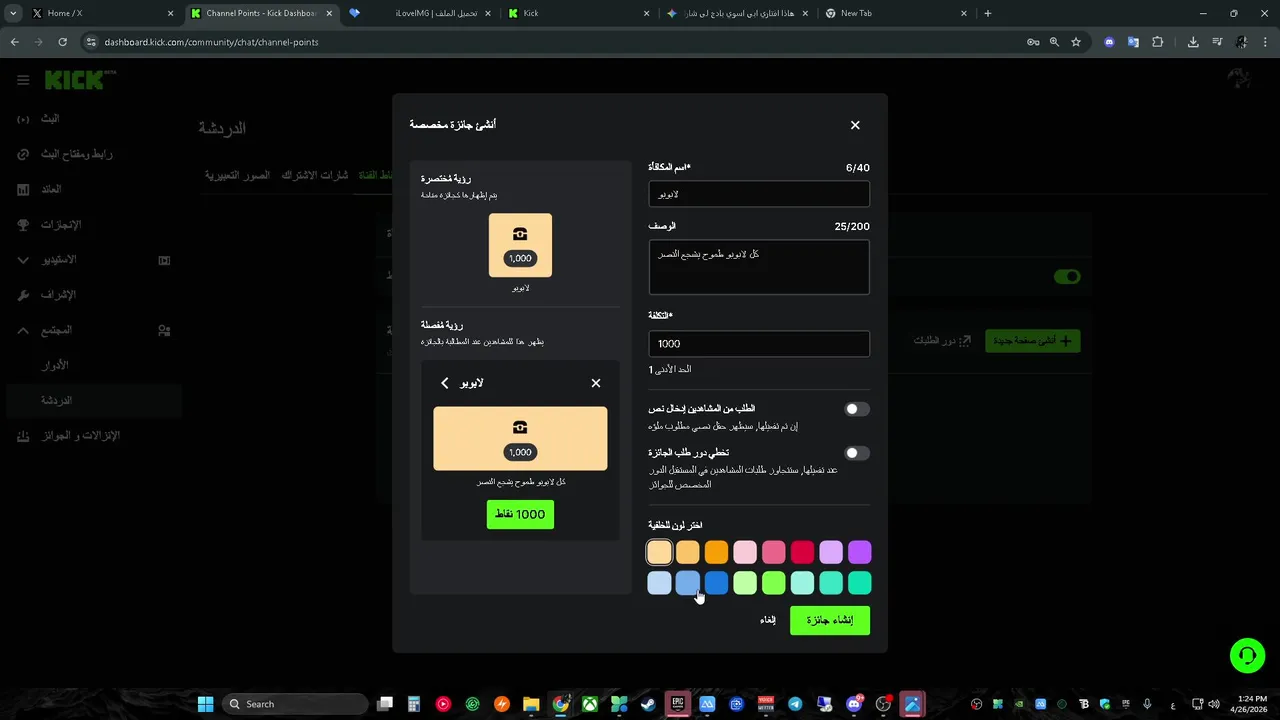Select the pale light blue color swatch

[x=659, y=582]
